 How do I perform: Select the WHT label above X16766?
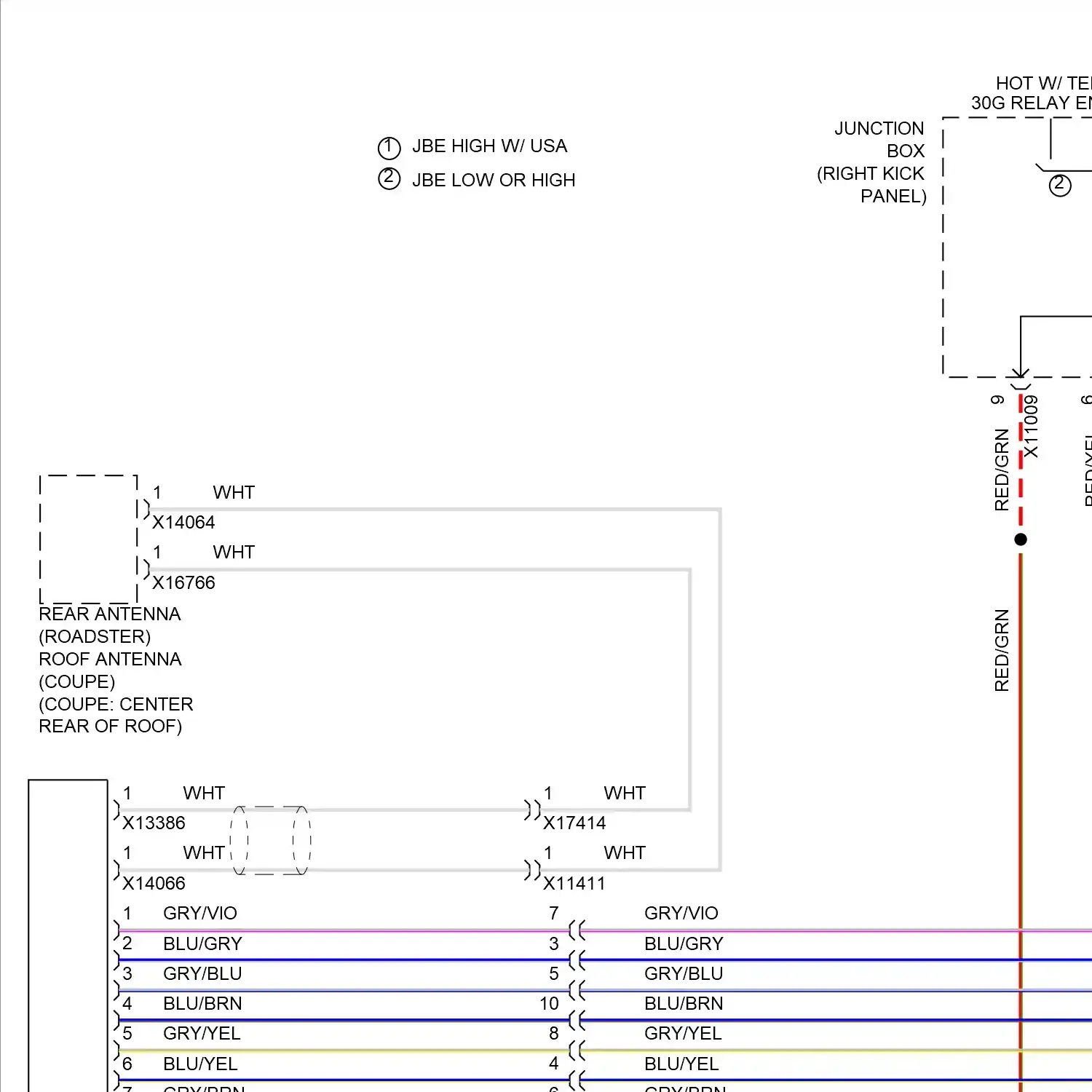coord(234,553)
